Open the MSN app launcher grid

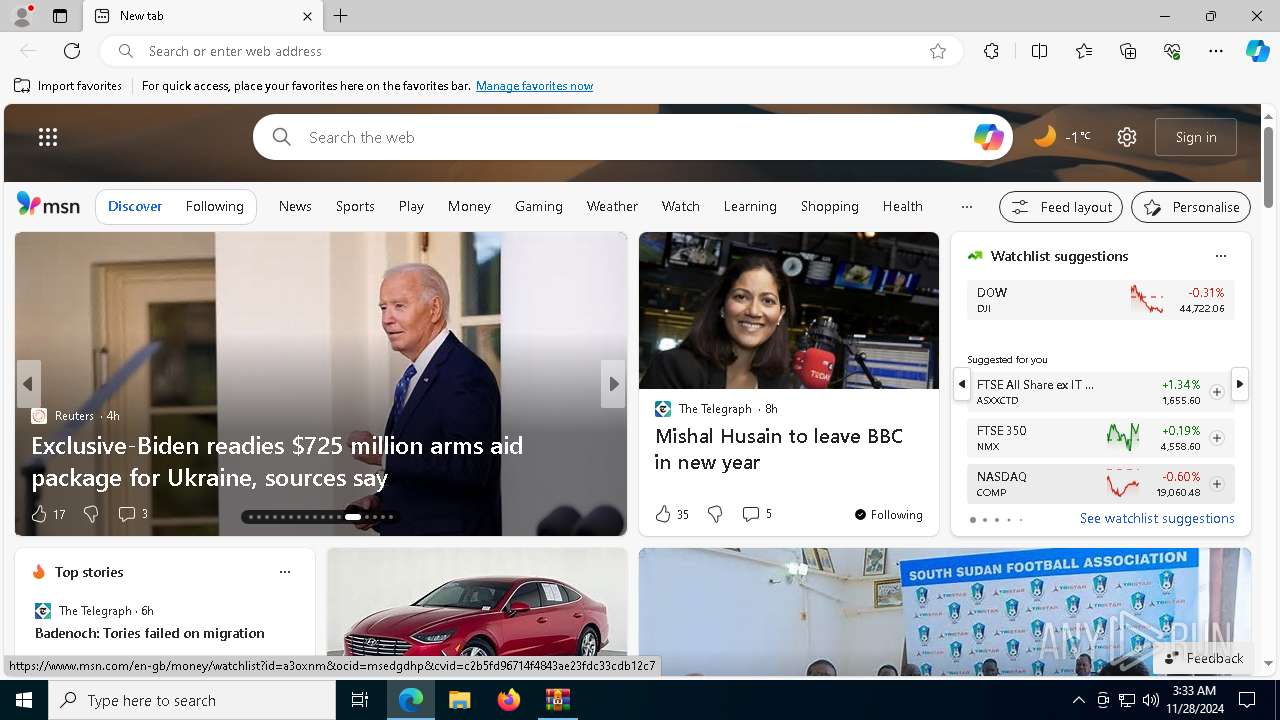coord(48,137)
